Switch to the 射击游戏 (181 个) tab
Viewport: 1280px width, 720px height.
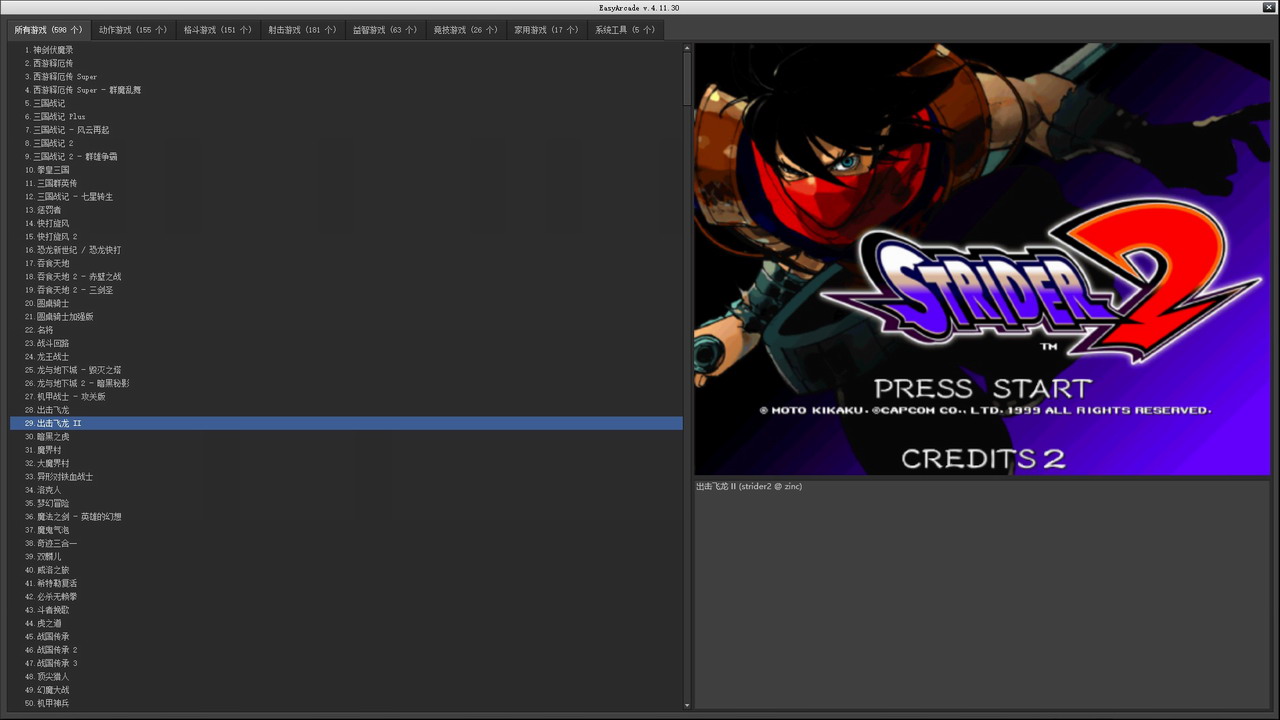(x=302, y=30)
